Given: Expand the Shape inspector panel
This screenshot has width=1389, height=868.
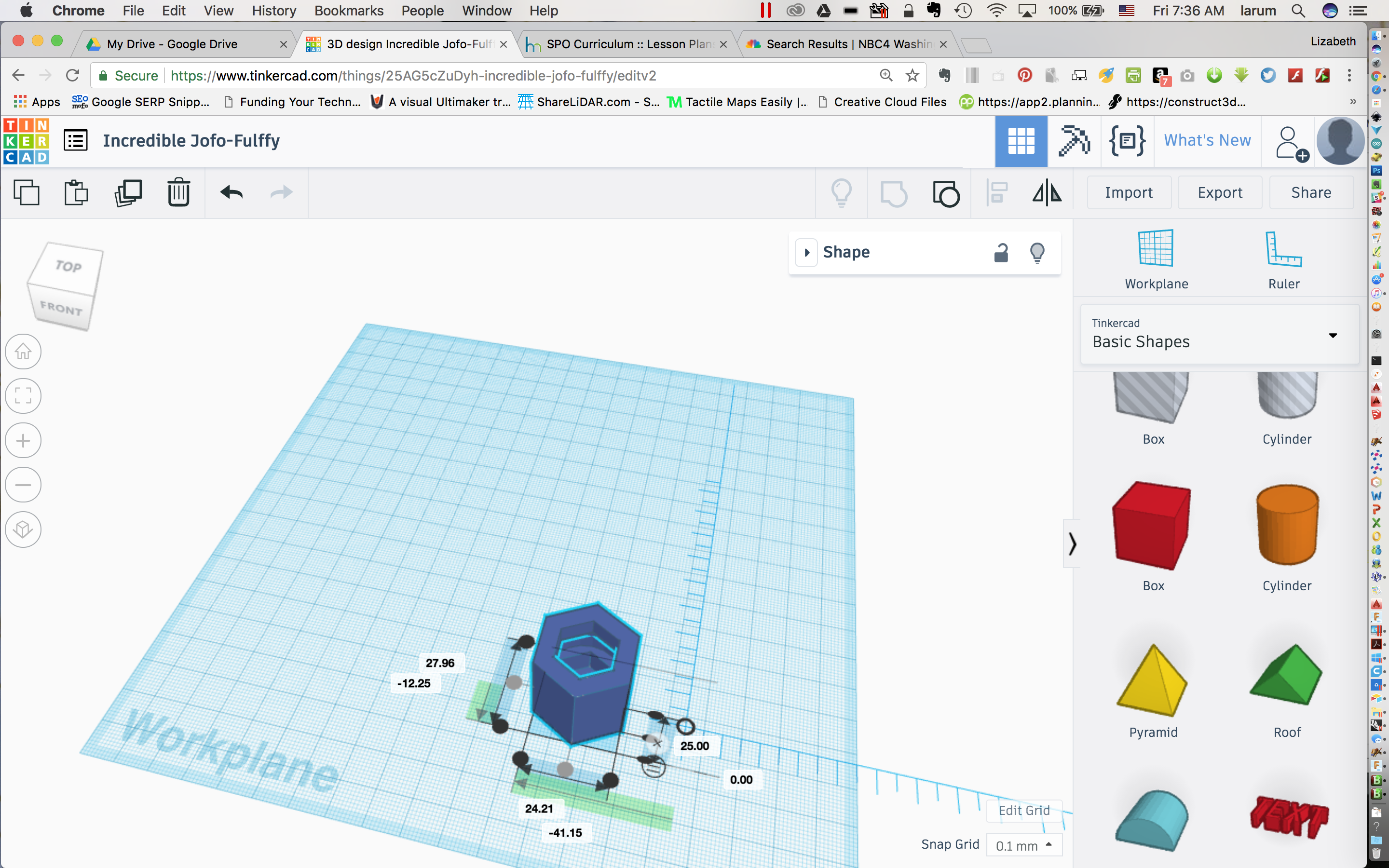Looking at the screenshot, I should click(806, 253).
